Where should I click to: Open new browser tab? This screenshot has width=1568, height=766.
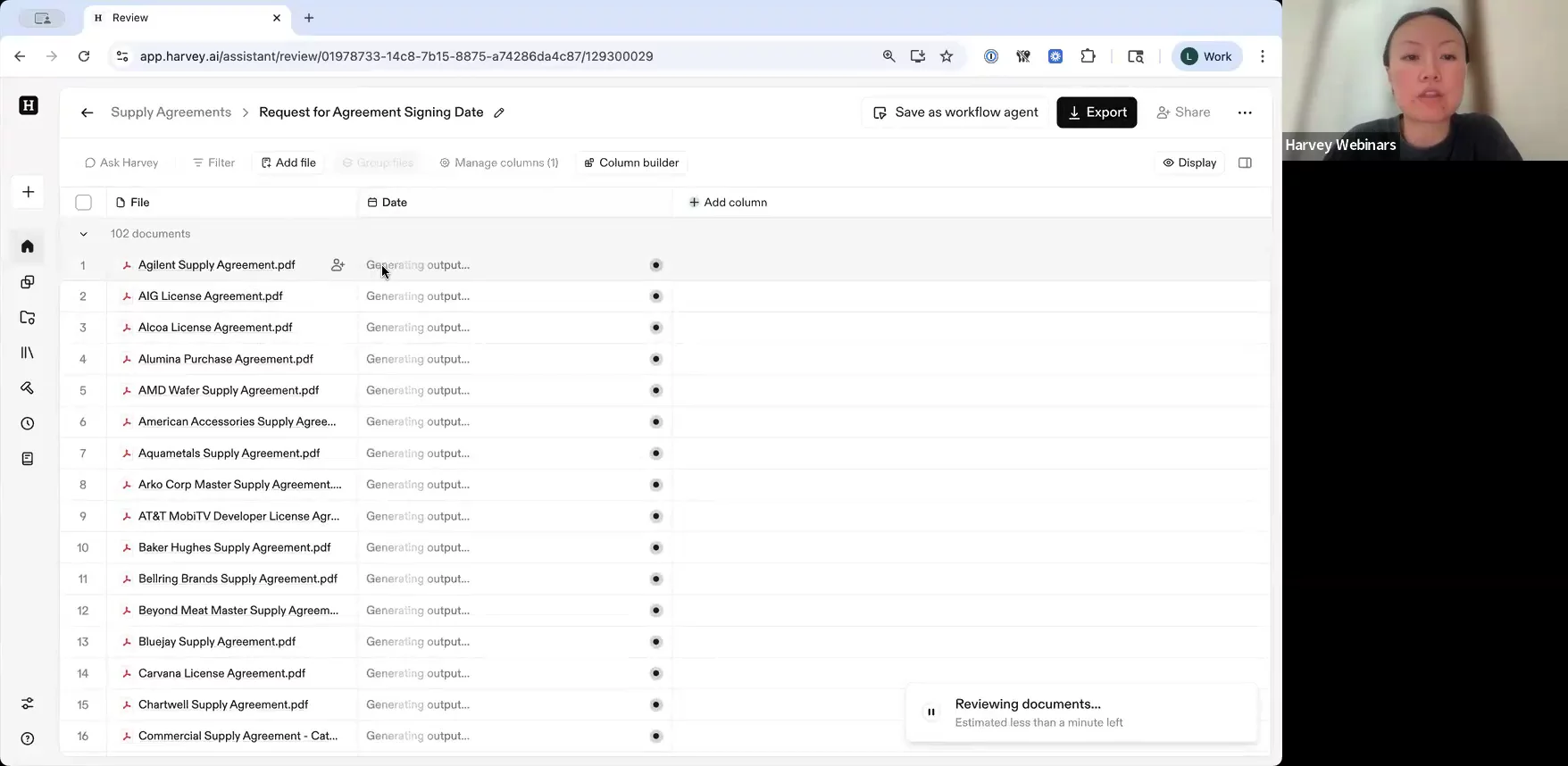309,18
